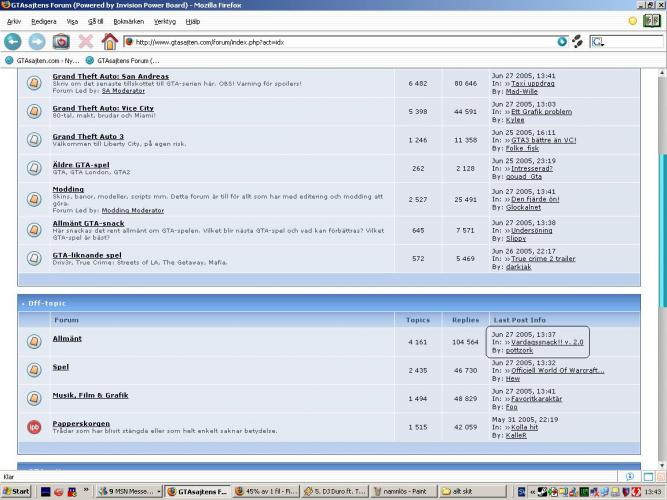Screen dimensions: 667x500
Task: Go to the Home page via house icon
Action: pos(109,41)
